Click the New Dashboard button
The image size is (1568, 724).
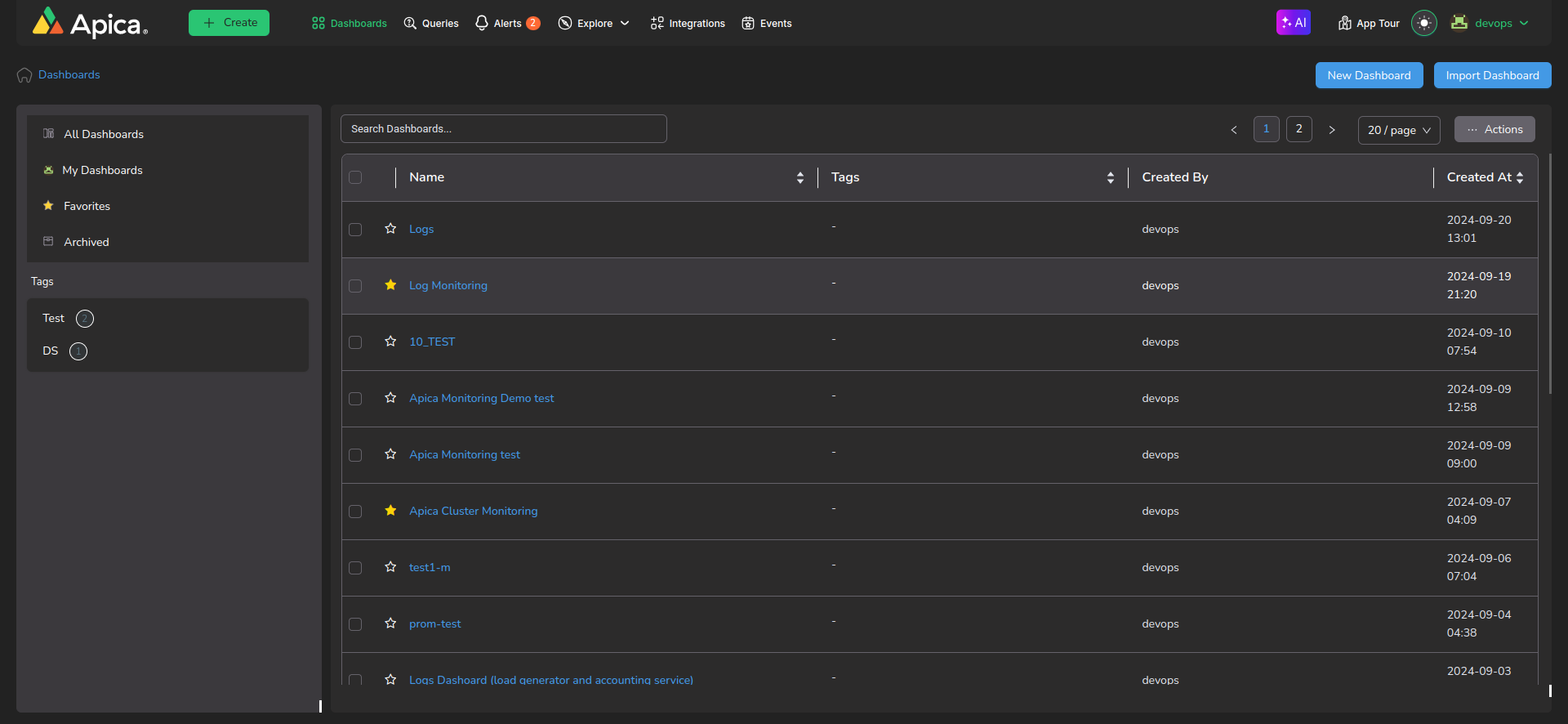[1369, 75]
